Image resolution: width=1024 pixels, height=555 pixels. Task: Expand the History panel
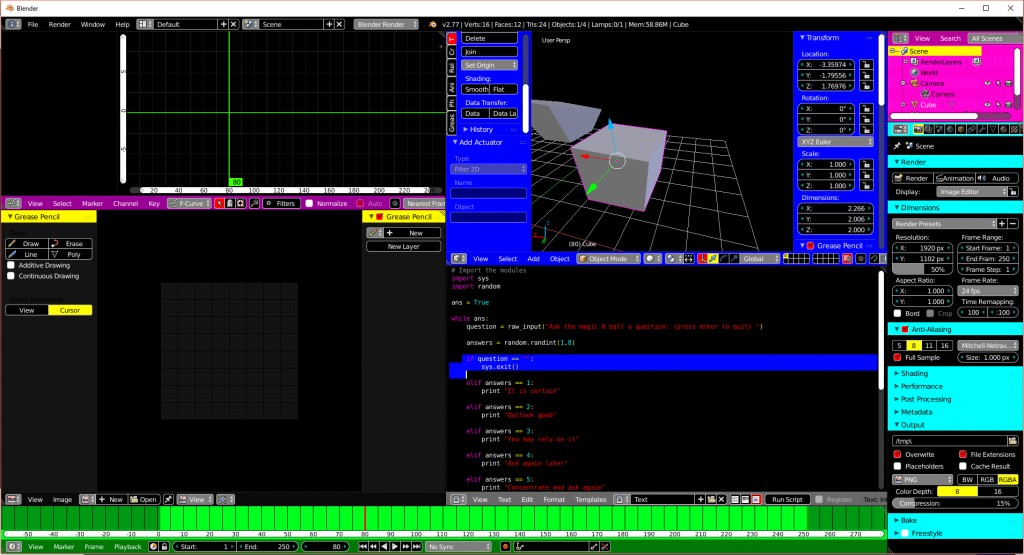[x=481, y=129]
